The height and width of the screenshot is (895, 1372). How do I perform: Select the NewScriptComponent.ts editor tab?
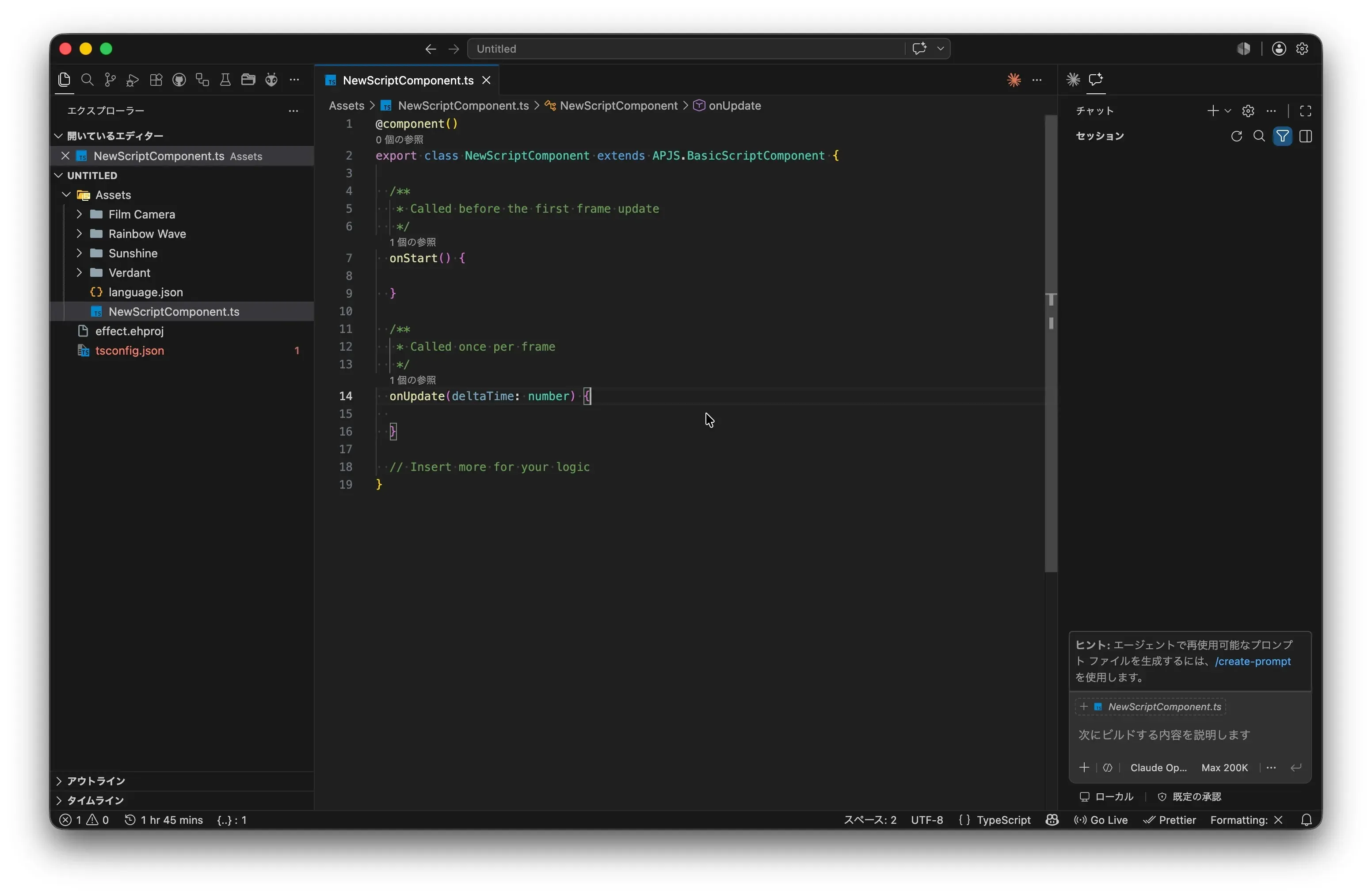click(407, 80)
